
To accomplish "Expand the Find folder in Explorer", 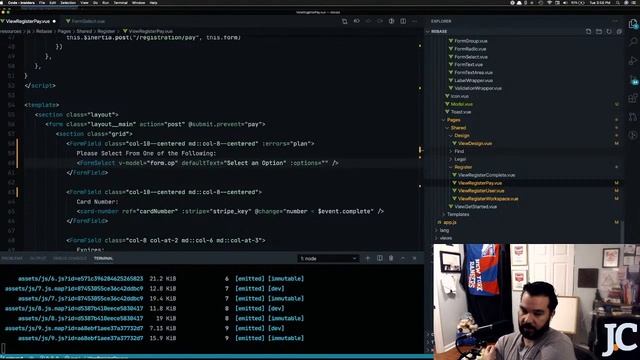I will click(459, 151).
